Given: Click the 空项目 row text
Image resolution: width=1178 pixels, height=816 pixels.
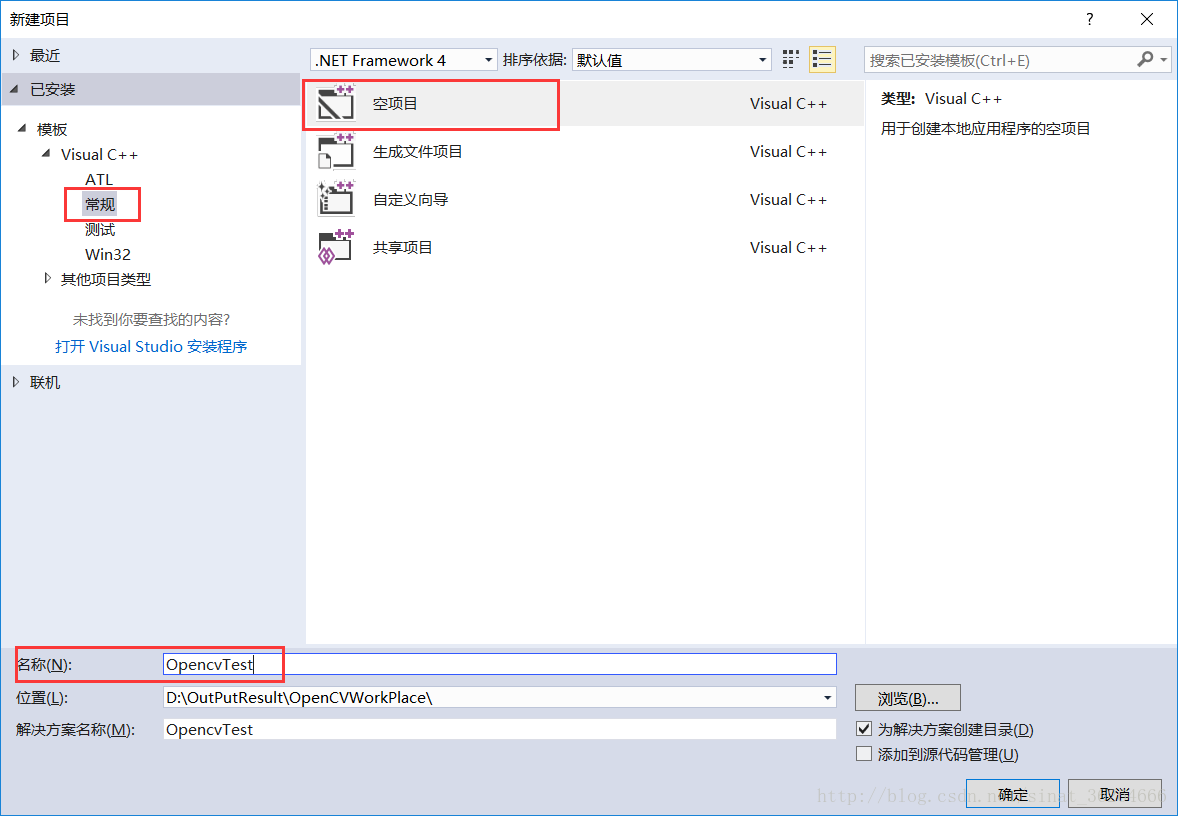Looking at the screenshot, I should 395,104.
